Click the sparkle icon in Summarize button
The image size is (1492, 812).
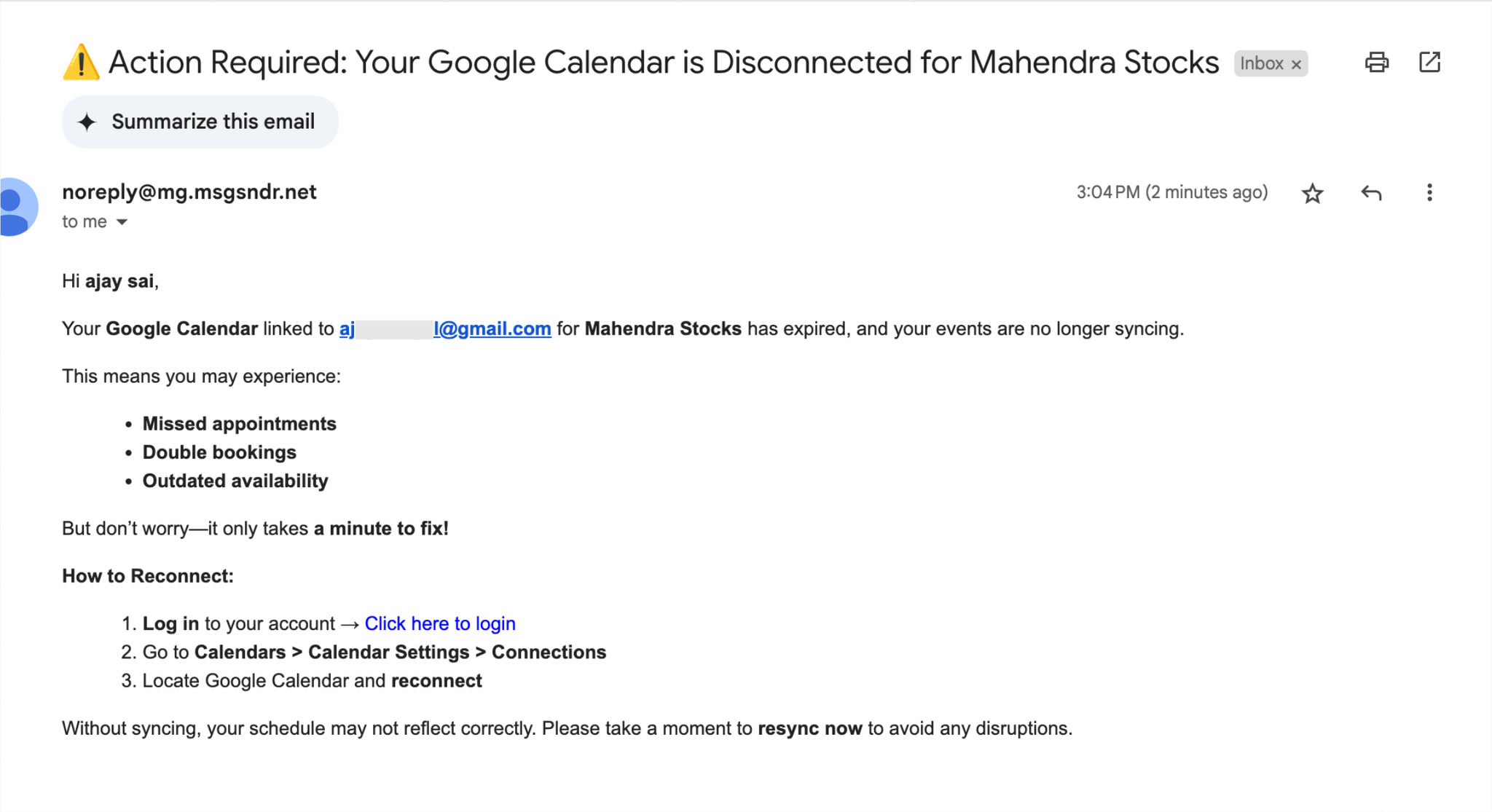[87, 122]
